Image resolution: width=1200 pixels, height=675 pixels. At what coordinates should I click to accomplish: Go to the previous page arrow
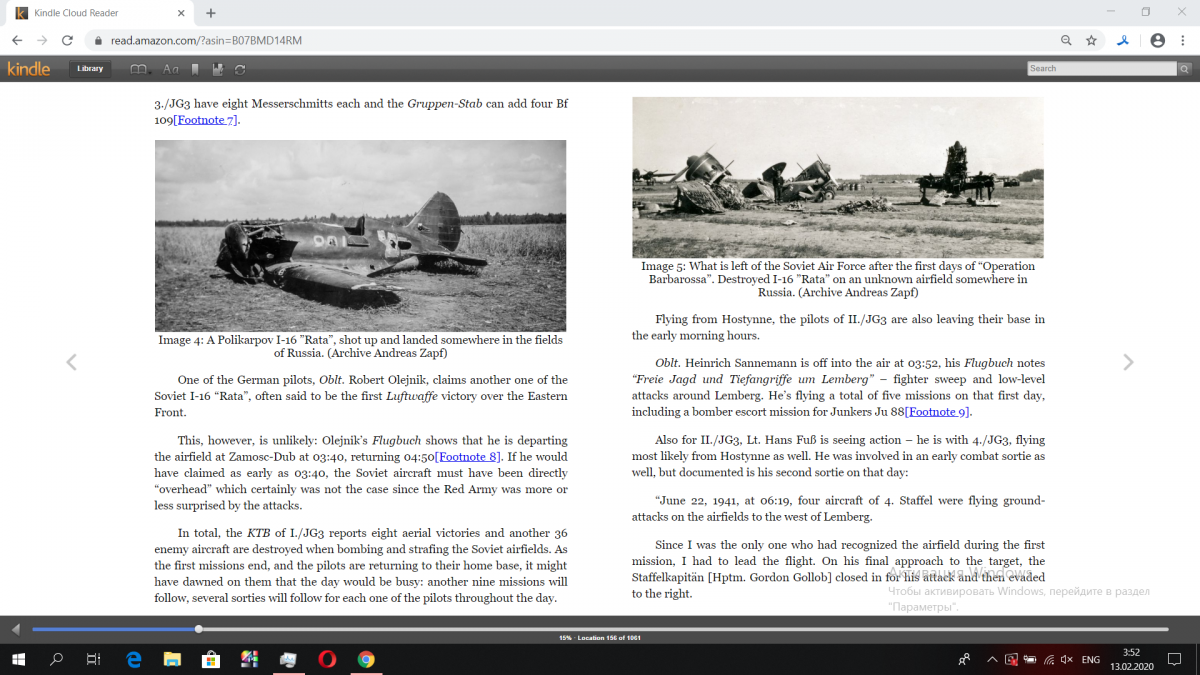[71, 362]
